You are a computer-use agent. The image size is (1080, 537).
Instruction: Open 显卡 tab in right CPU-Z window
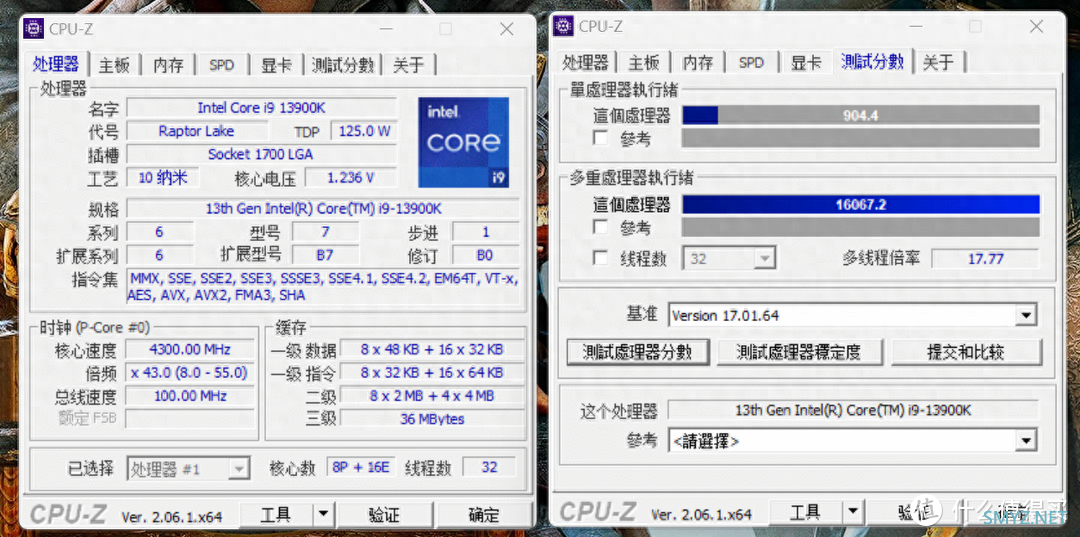click(805, 62)
